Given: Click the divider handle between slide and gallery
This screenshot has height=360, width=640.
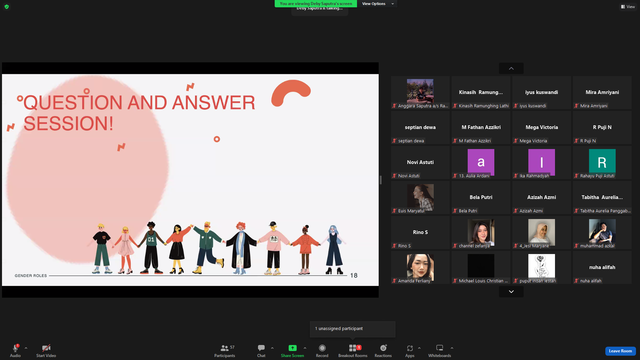Looking at the screenshot, I should [380, 180].
